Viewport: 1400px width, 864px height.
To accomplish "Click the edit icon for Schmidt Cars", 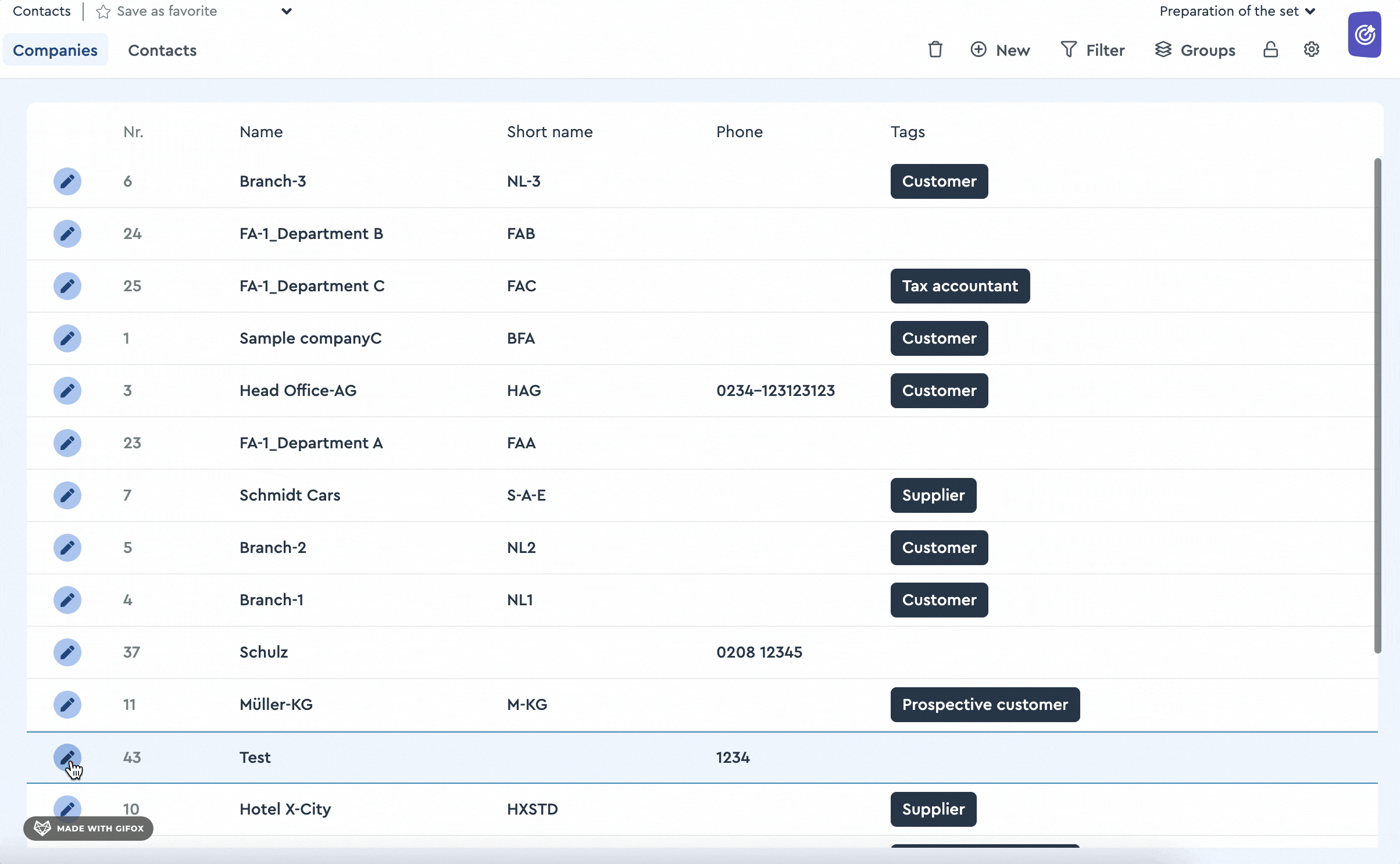I will pyautogui.click(x=66, y=495).
